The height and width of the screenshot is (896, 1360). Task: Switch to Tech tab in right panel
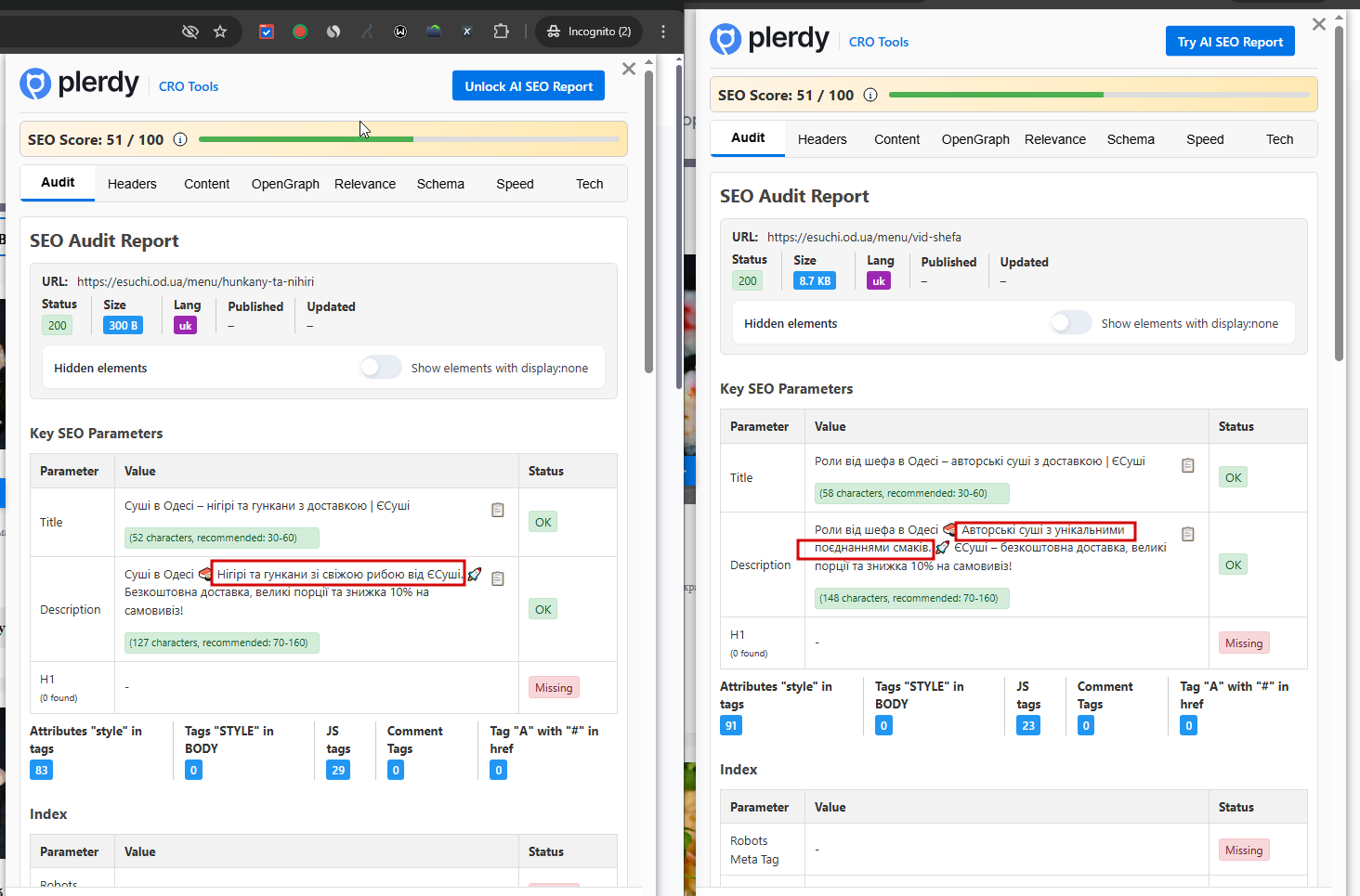1279,139
